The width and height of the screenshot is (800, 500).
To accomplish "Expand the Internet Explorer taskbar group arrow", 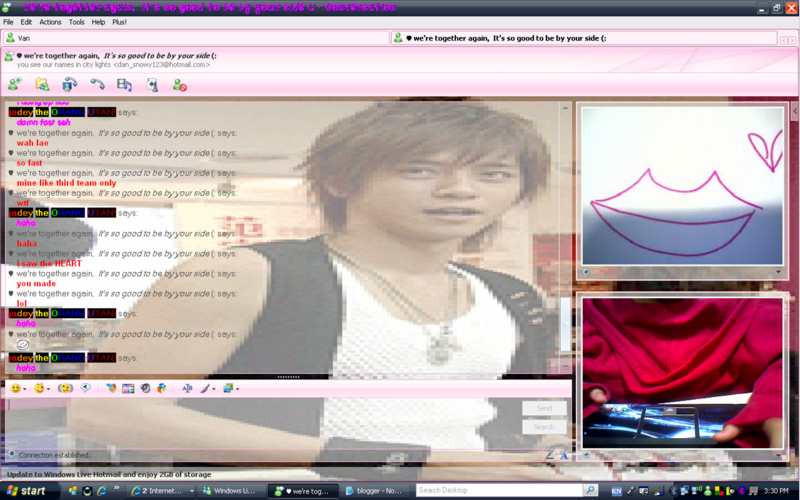I will (x=191, y=491).
